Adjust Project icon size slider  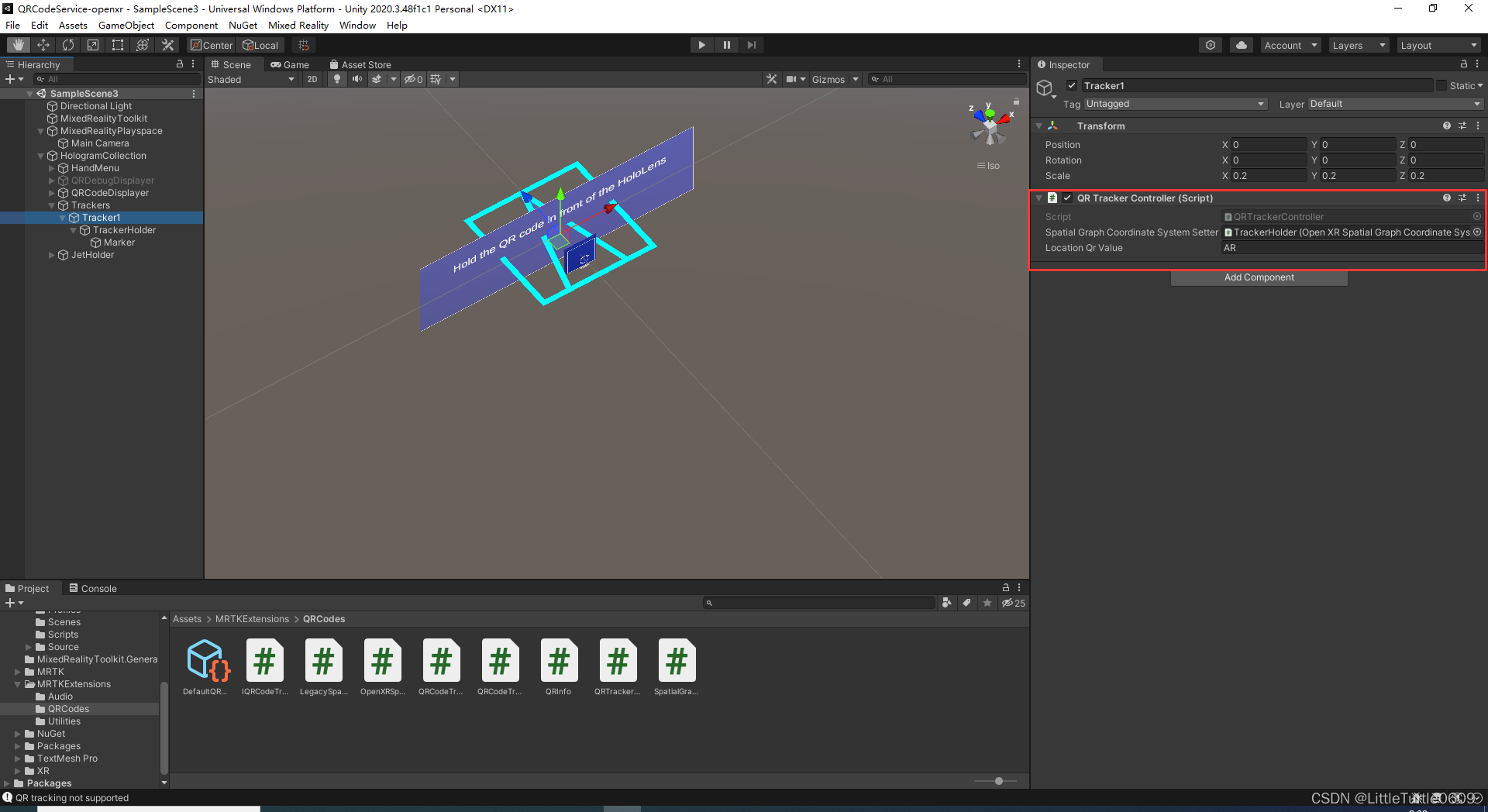pyautogui.click(x=999, y=781)
